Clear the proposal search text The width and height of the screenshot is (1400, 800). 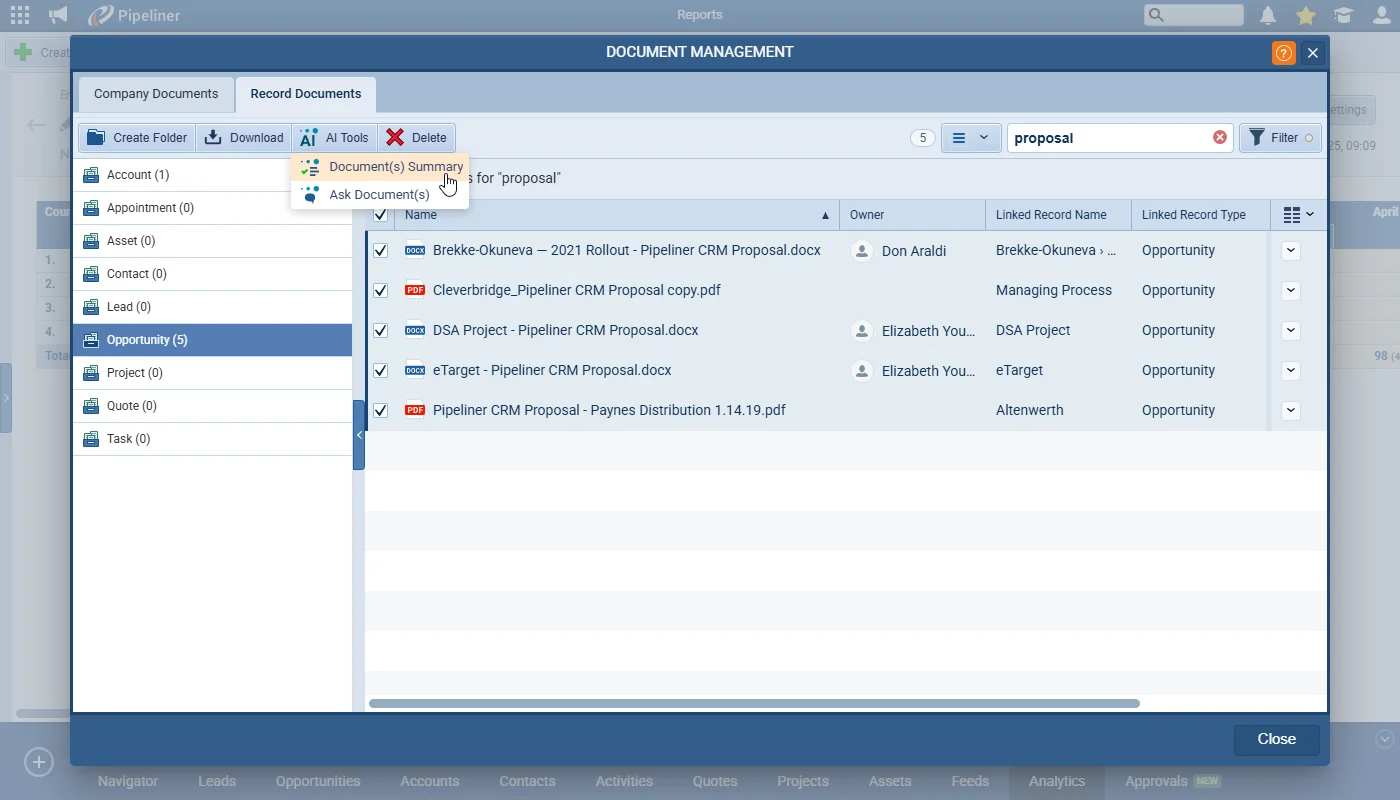[1220, 137]
